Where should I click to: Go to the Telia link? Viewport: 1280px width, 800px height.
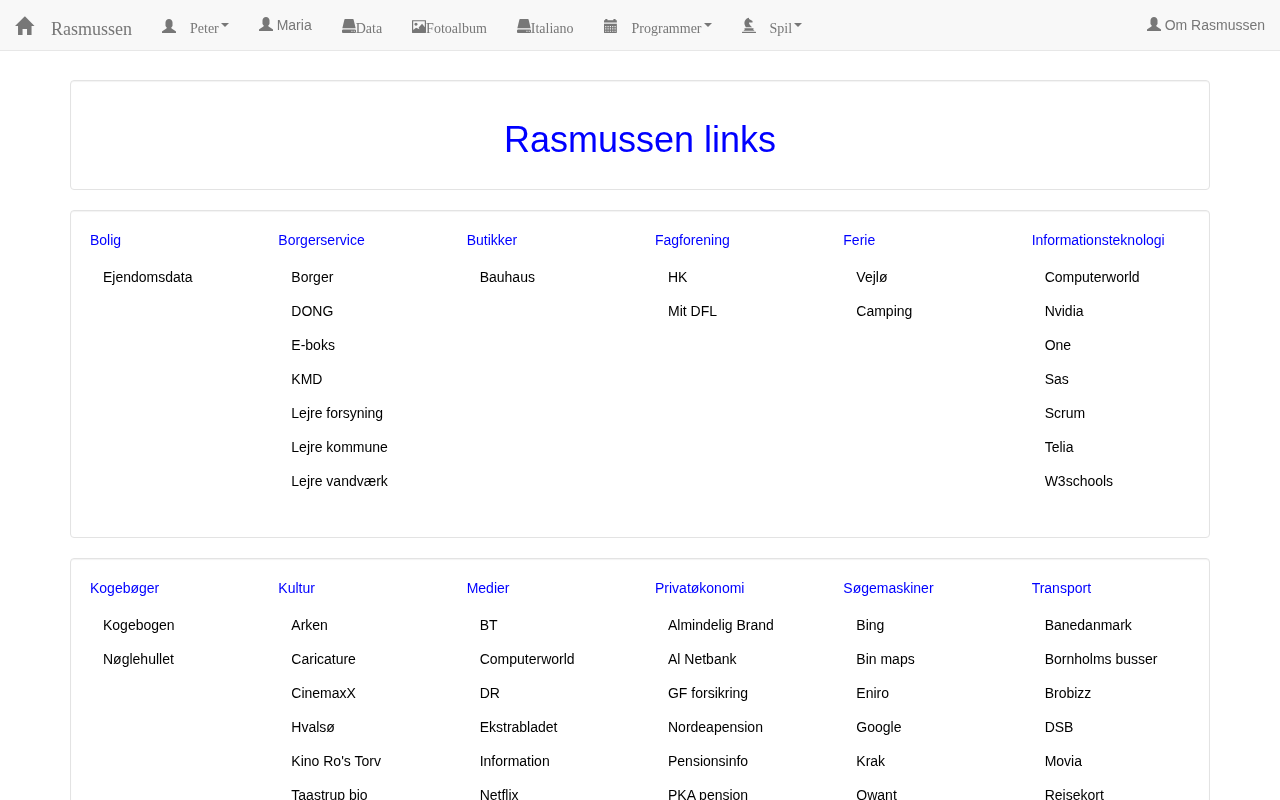point(1059,447)
